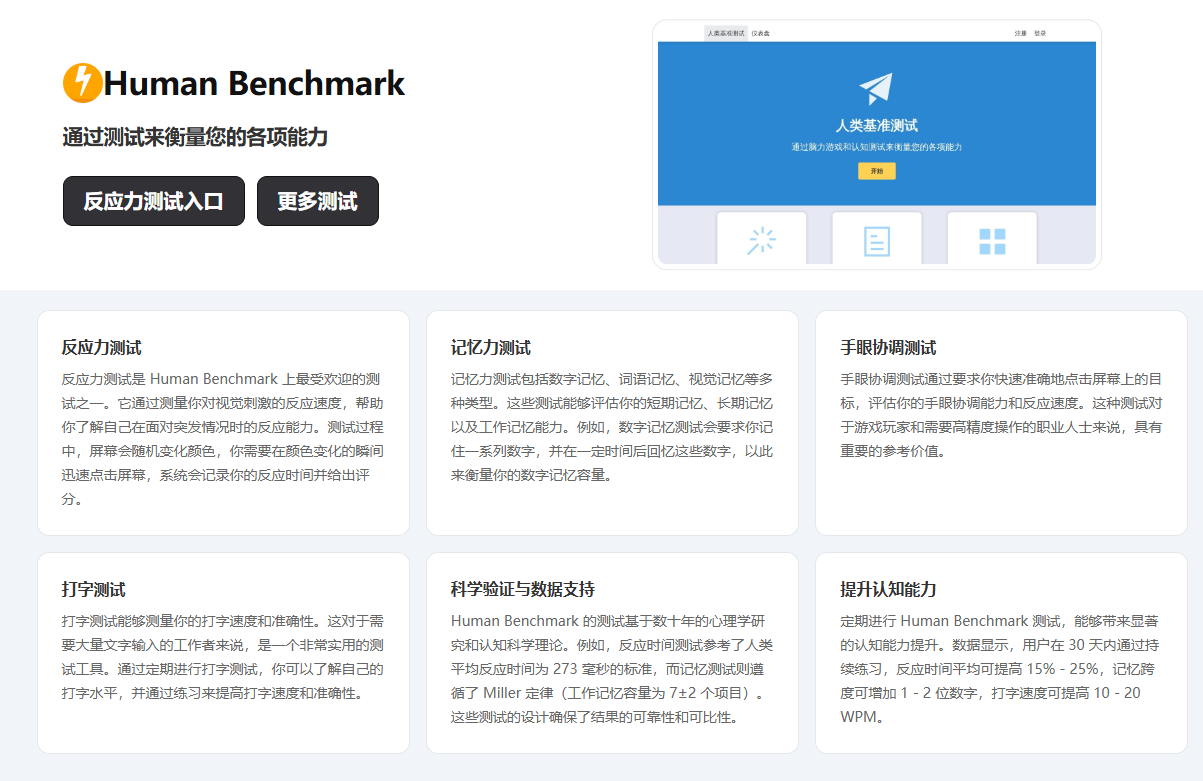
Task: Click 通过脑力游戏和认知测试 caption in preview
Action: coord(877,147)
